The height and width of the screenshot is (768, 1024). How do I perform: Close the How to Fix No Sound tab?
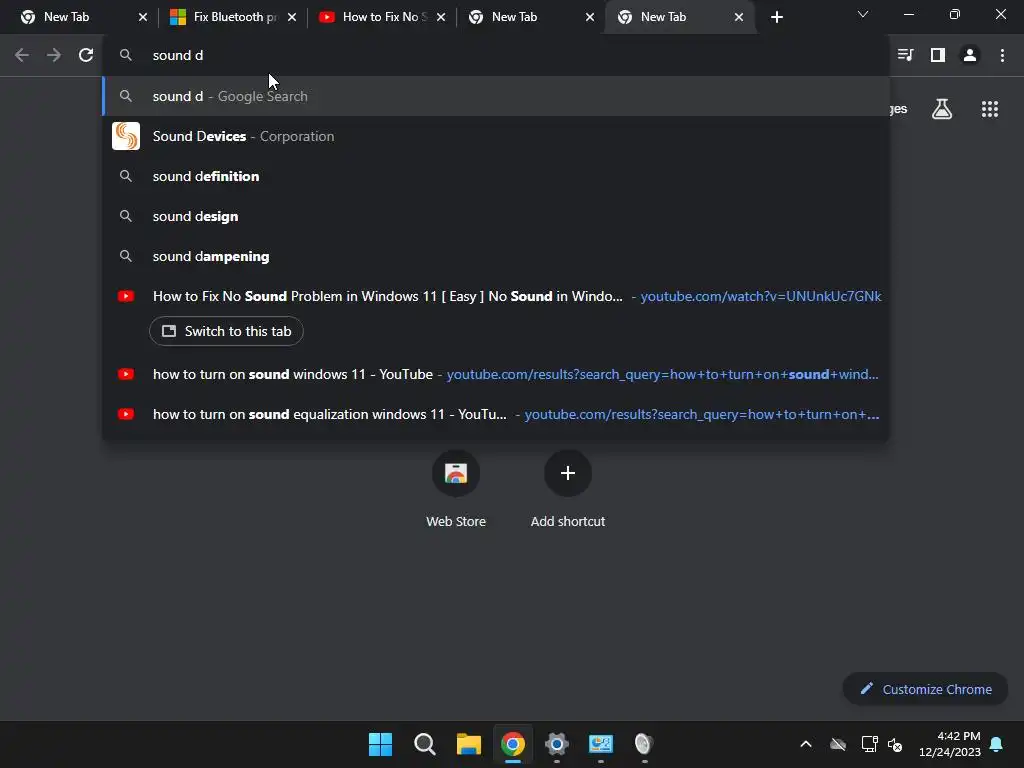tap(441, 17)
